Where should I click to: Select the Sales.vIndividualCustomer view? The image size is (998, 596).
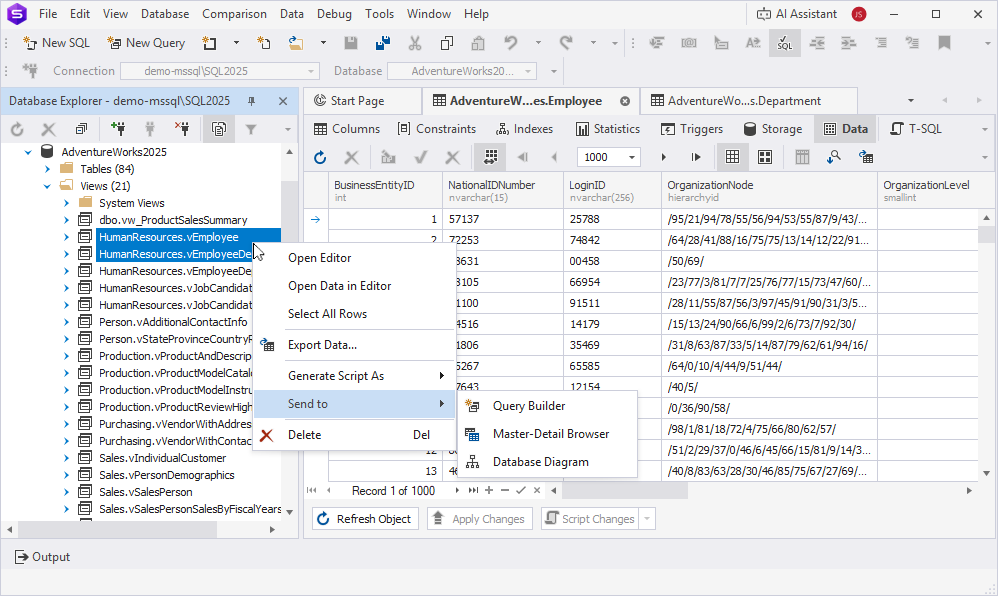(x=162, y=458)
